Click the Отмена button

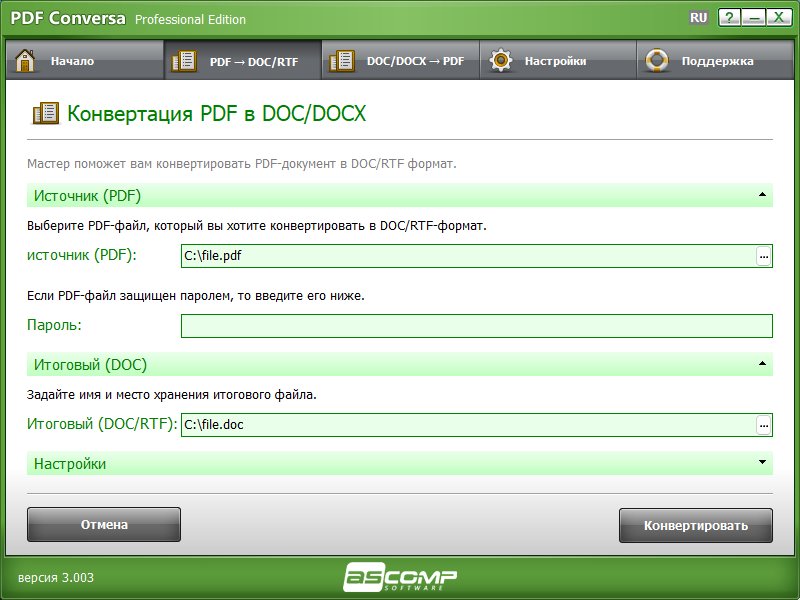[x=104, y=524]
